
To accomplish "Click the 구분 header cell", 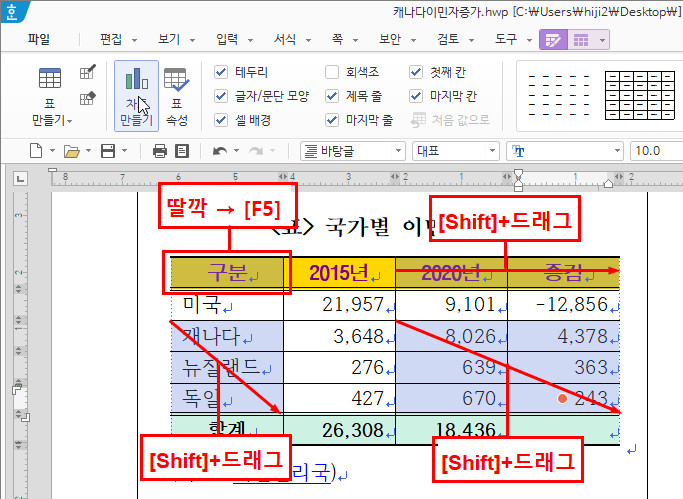I will (227, 273).
